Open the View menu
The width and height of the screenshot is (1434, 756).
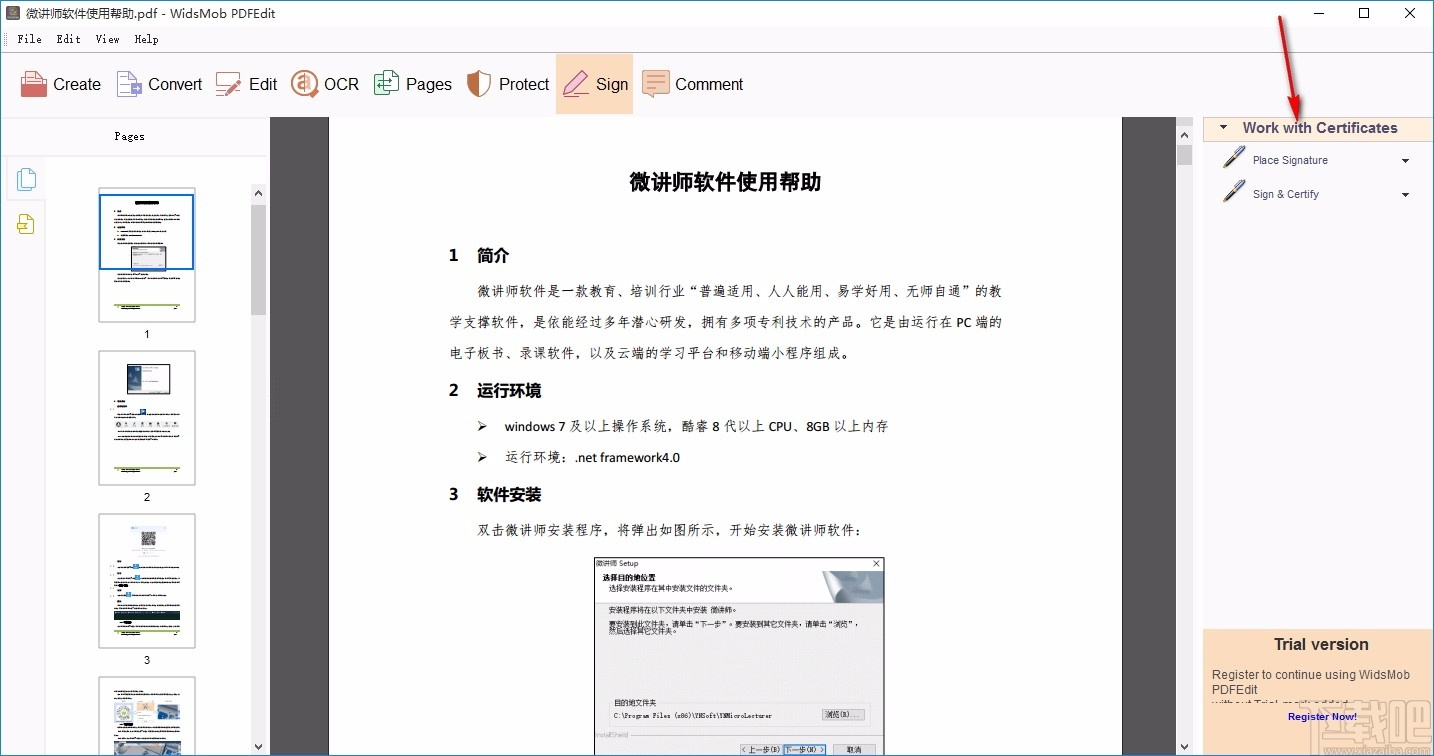coord(107,39)
